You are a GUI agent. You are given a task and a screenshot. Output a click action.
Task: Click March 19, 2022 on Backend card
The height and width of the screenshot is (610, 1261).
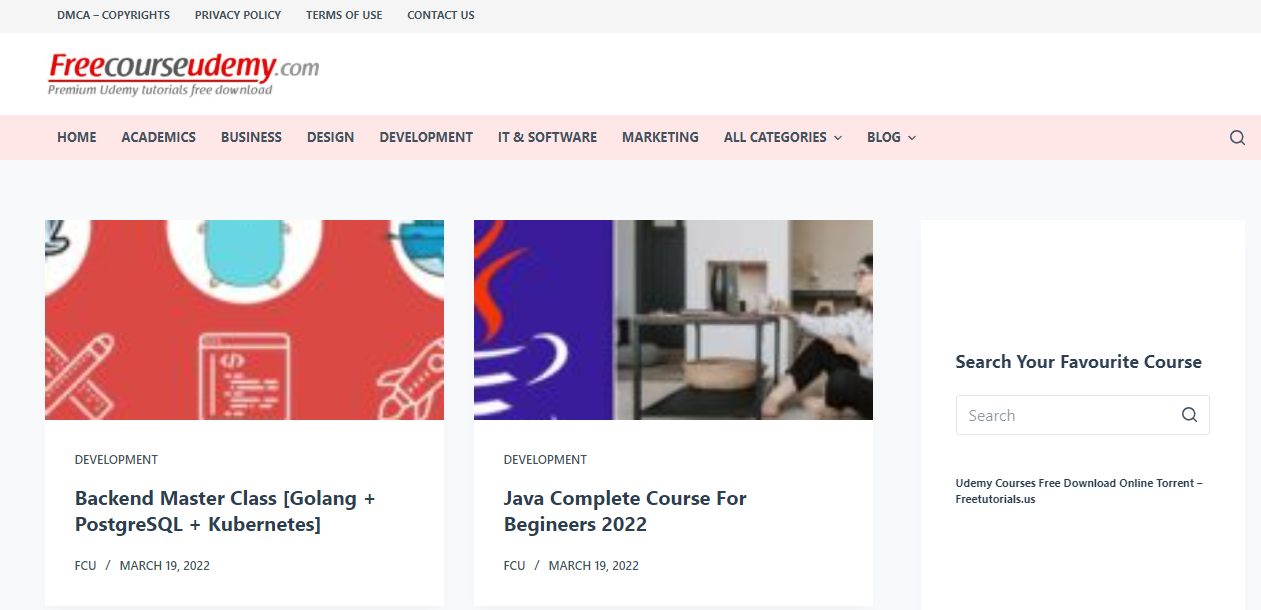165,566
